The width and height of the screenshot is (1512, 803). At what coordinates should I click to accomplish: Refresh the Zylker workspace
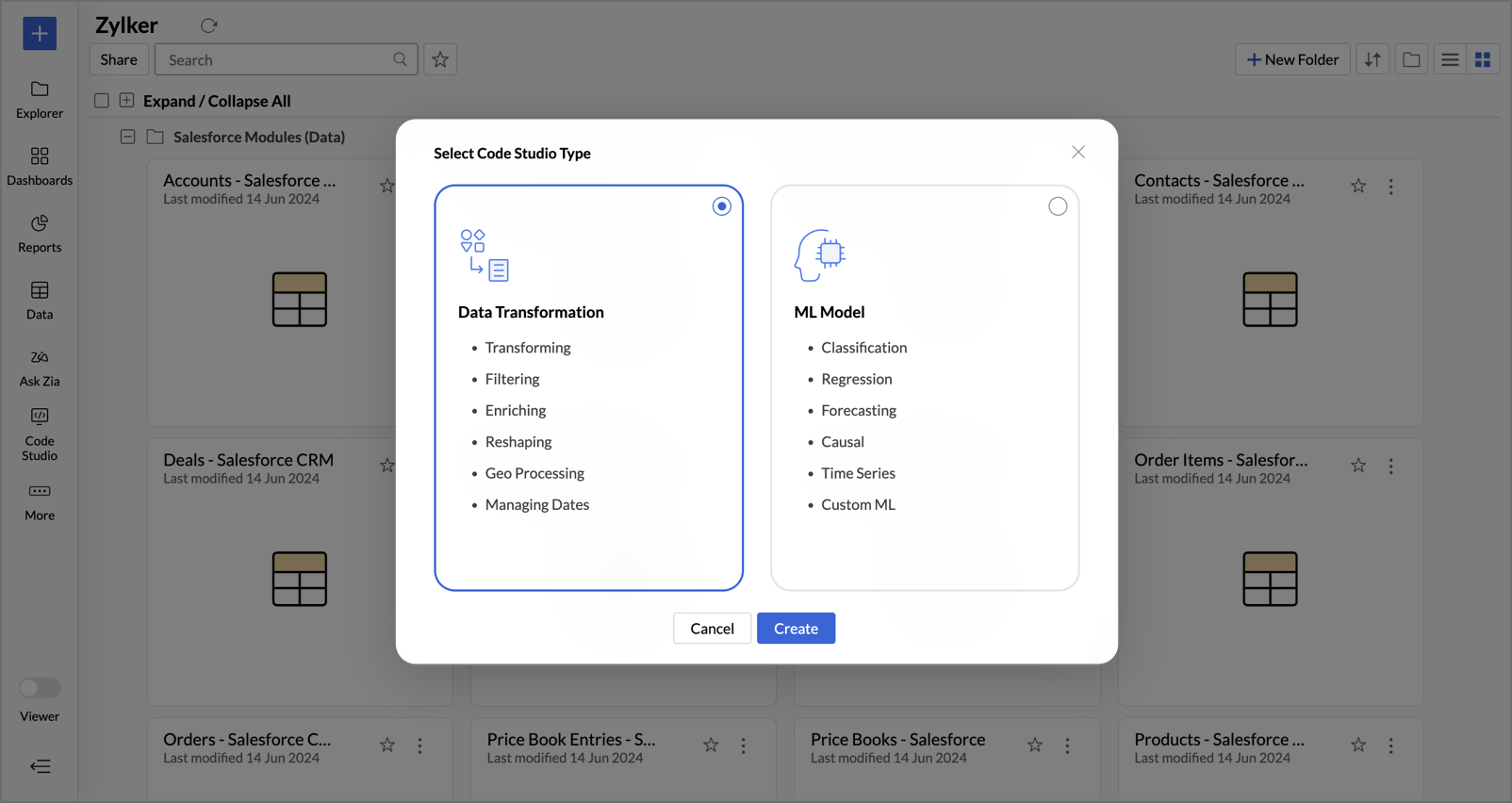point(209,25)
